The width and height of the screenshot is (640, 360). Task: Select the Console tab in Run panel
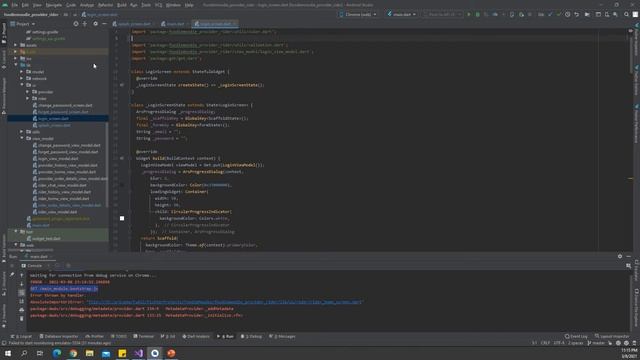coord(32,266)
